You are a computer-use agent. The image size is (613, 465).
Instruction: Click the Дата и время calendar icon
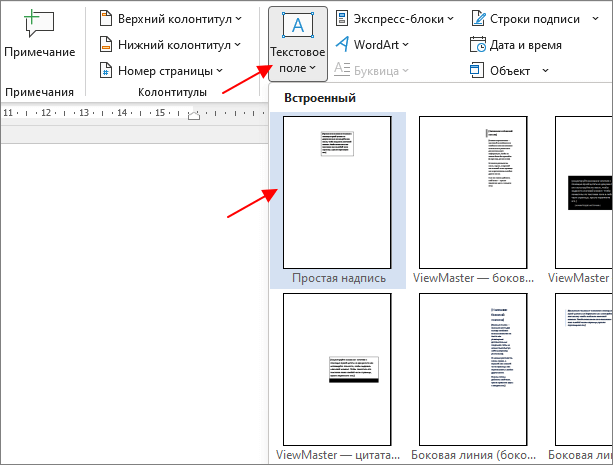pos(478,45)
